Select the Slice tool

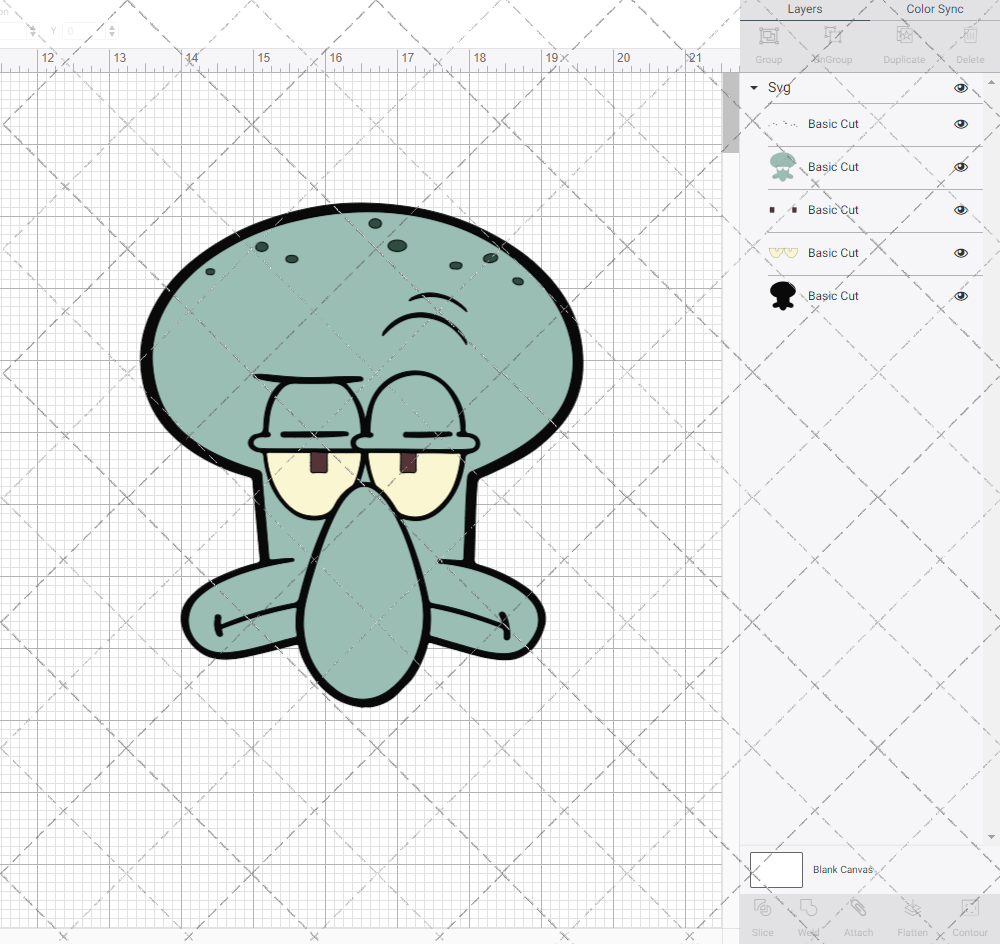pyautogui.click(x=762, y=908)
